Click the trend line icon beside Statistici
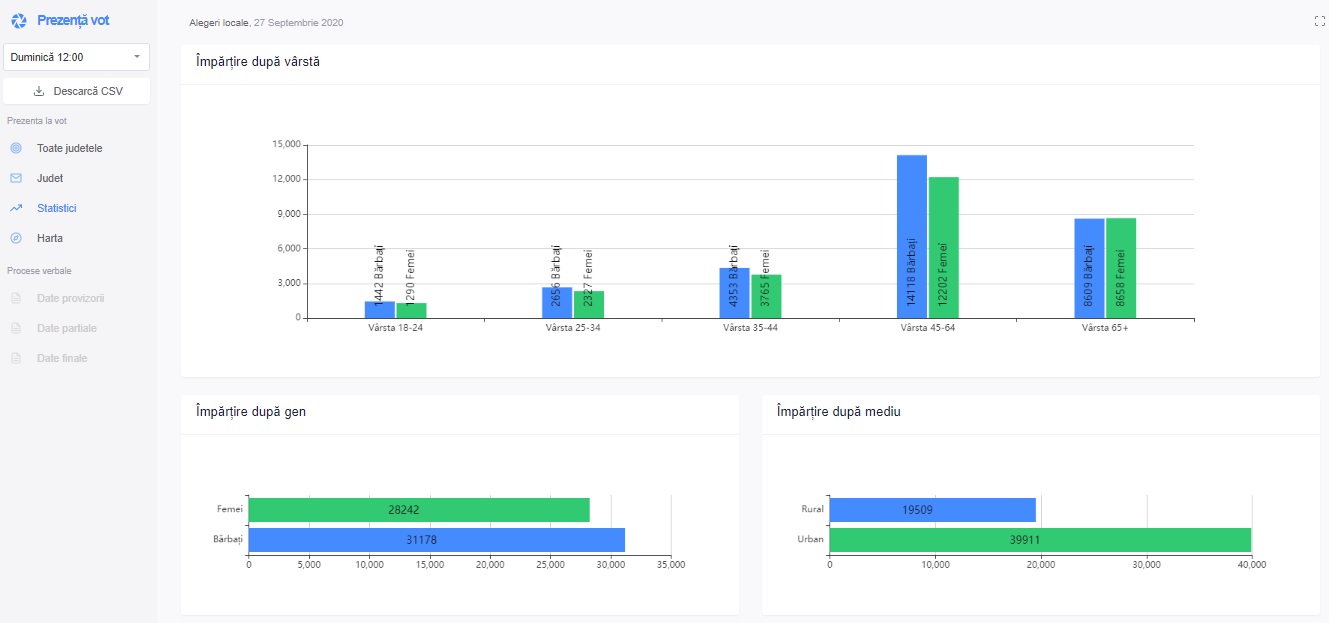Screen dimensions: 1329x623 (16, 208)
